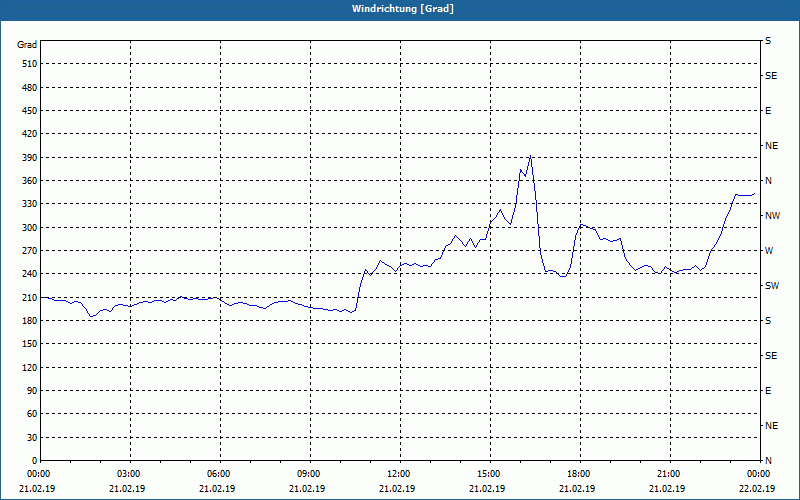
Task: Click the 480 y-axis value
Action: (x=30, y=87)
